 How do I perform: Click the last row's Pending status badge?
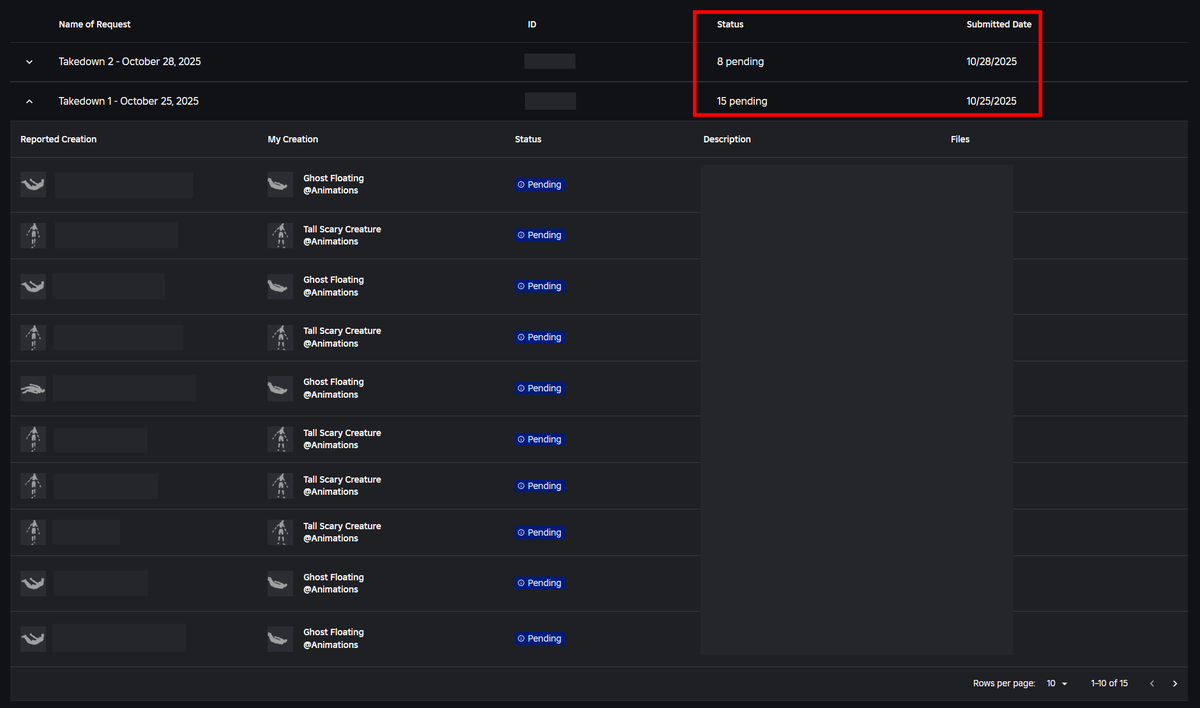[x=540, y=639]
